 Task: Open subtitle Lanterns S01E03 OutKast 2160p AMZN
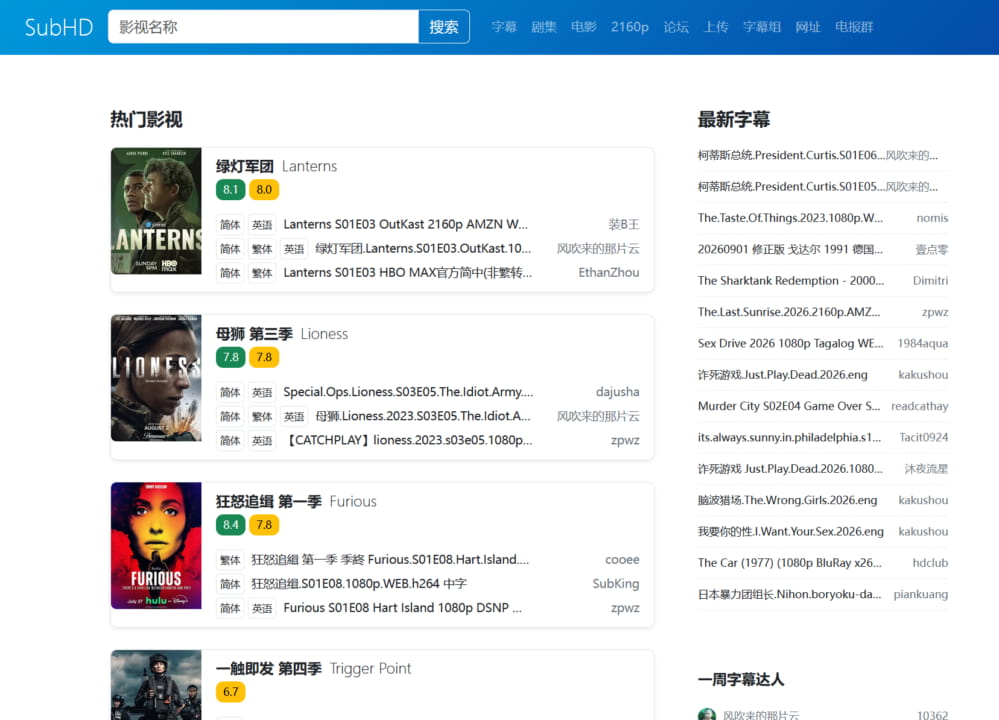405,224
